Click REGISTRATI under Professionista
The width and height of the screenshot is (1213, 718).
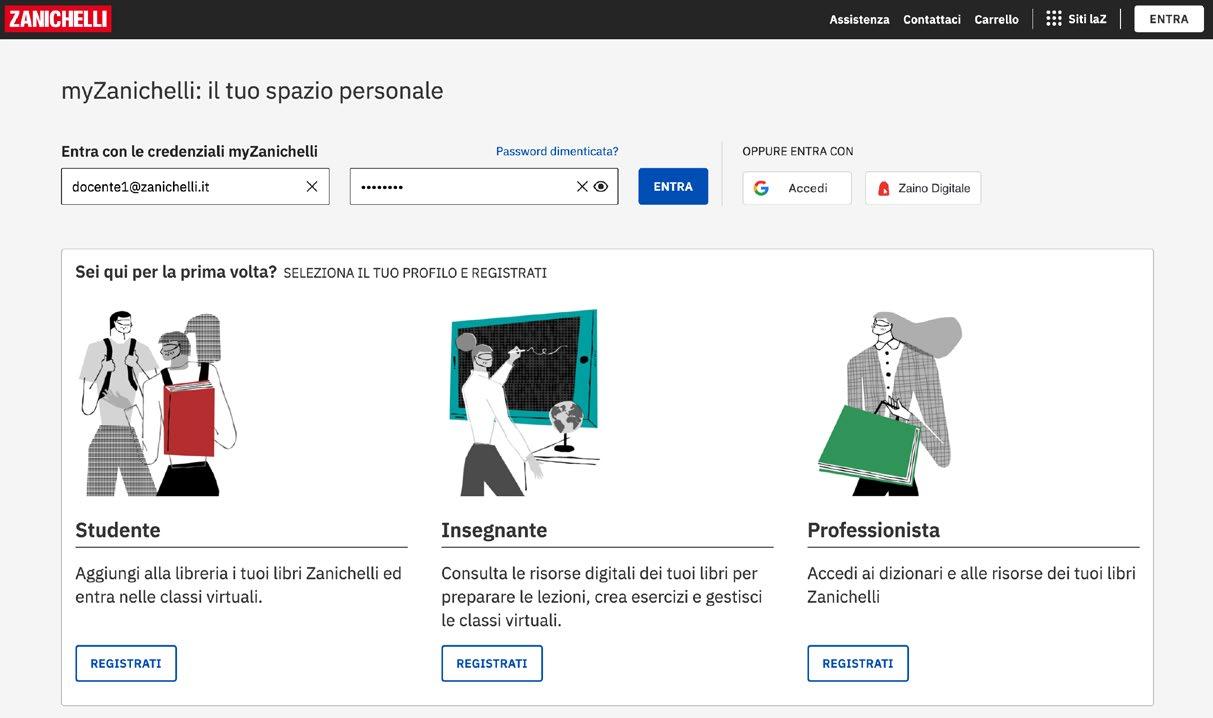pyautogui.click(x=858, y=664)
